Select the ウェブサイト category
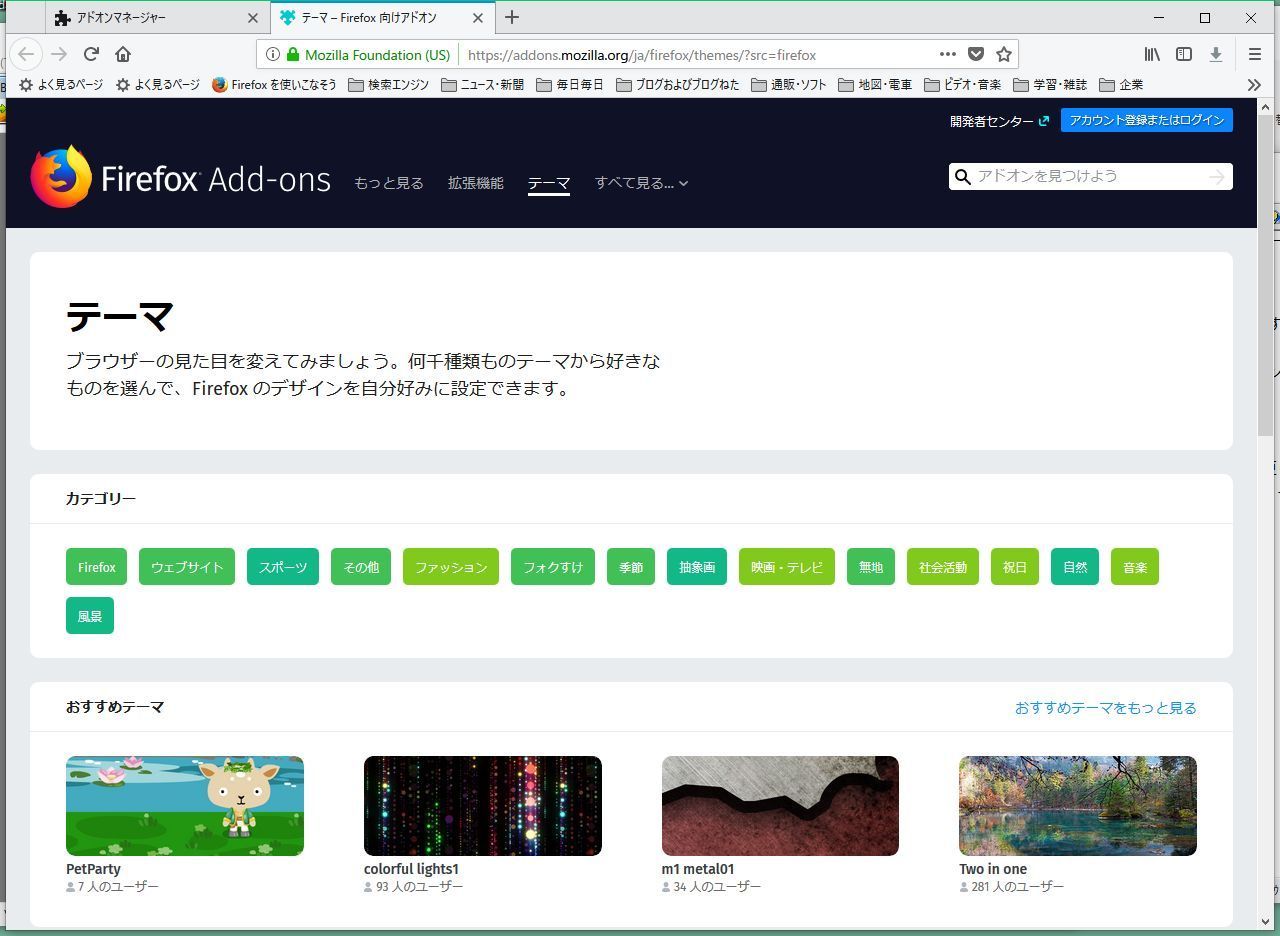1280x936 pixels. (x=187, y=567)
